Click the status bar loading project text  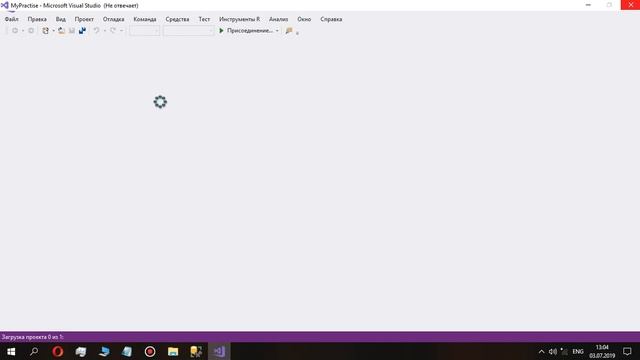(33, 337)
